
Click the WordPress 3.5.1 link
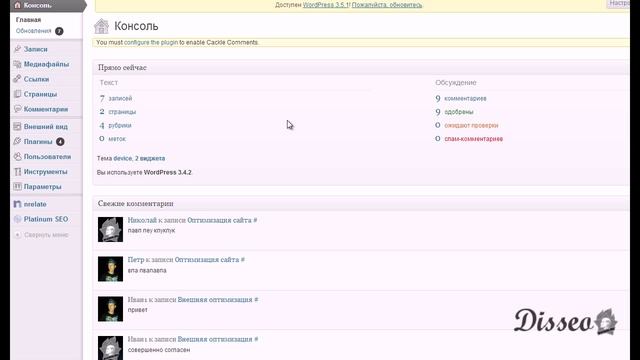pyautogui.click(x=326, y=5)
